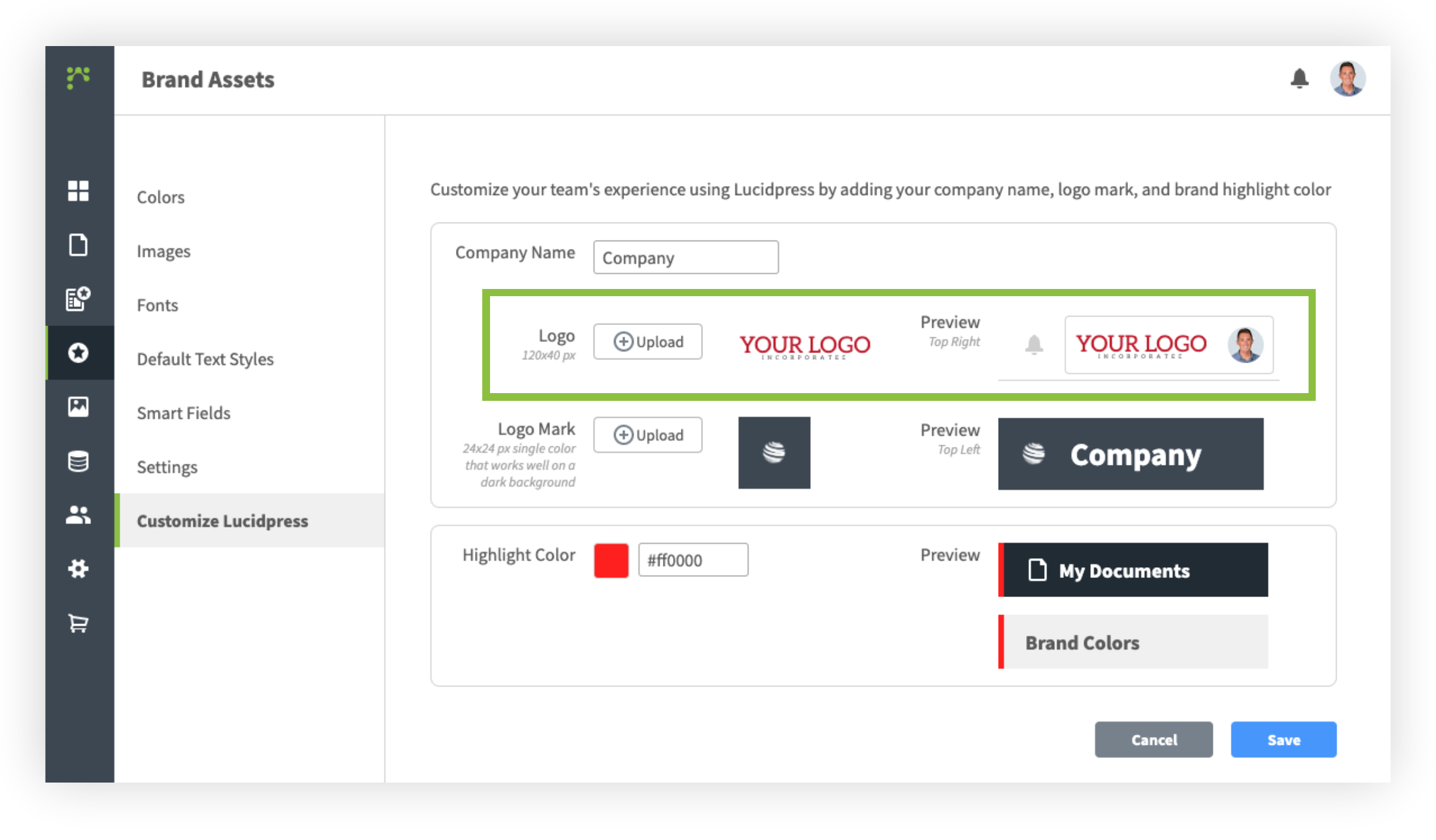Click the notification bell in header
Viewport: 1436px width, 840px height.
1299,79
